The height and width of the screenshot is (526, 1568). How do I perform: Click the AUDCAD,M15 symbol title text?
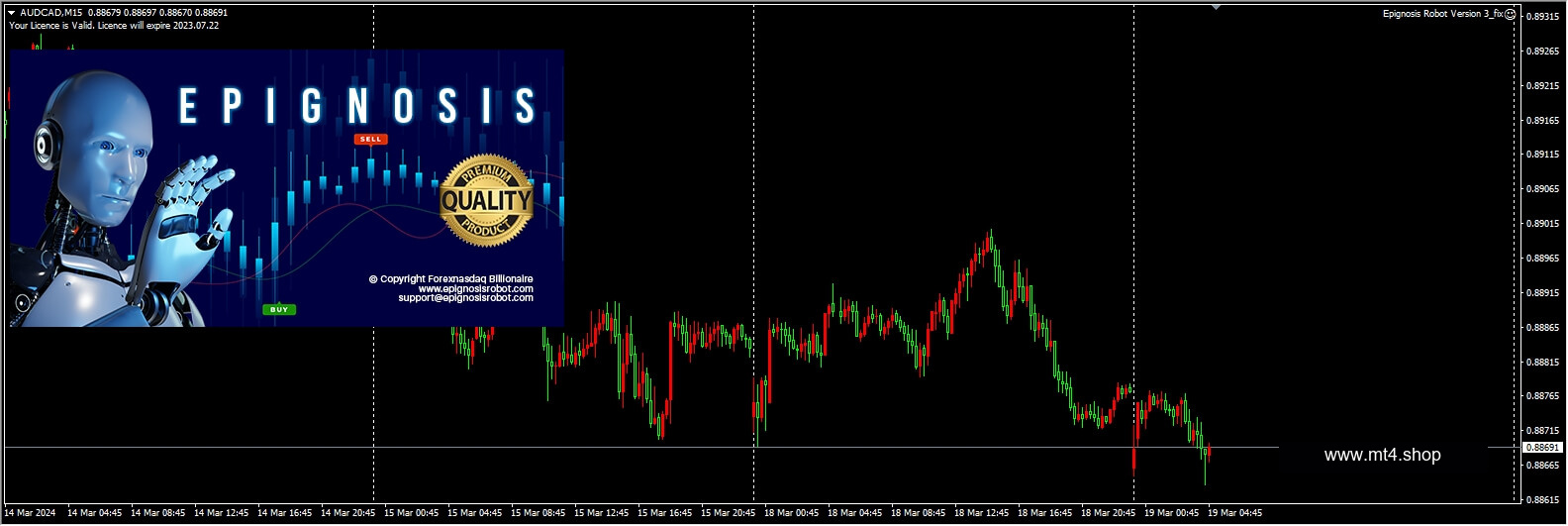51,13
